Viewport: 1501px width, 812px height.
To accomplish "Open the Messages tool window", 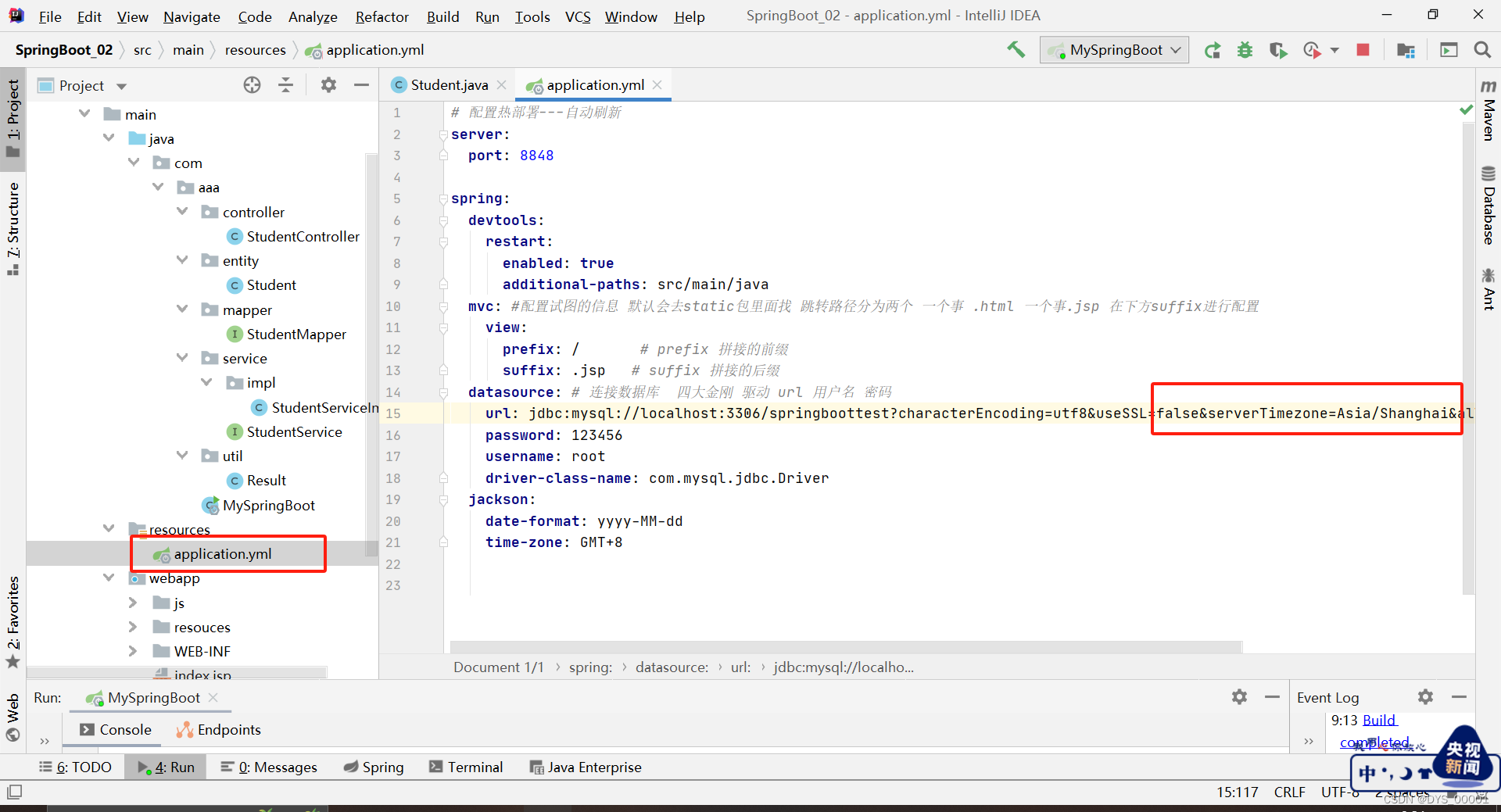I will (x=269, y=767).
